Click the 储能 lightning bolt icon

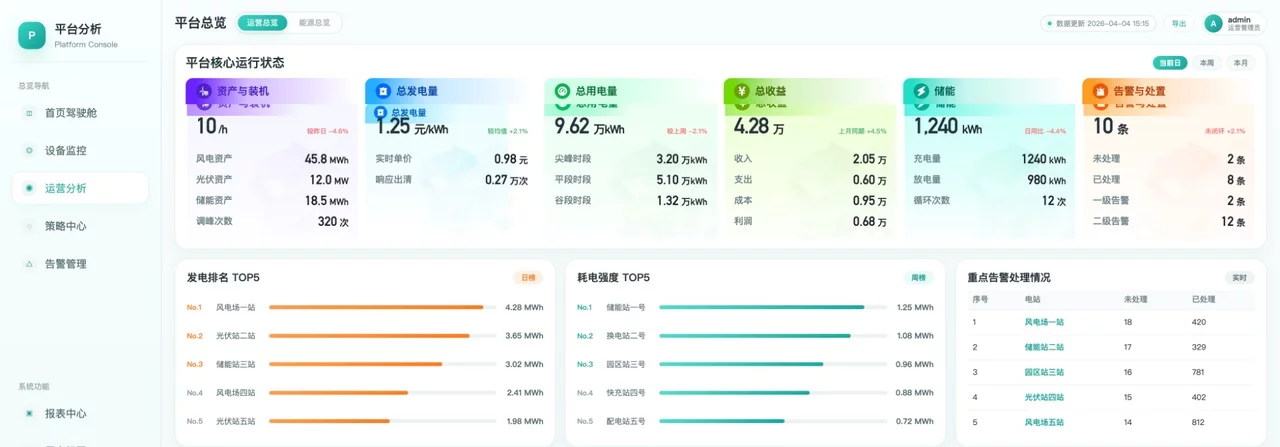(920, 91)
